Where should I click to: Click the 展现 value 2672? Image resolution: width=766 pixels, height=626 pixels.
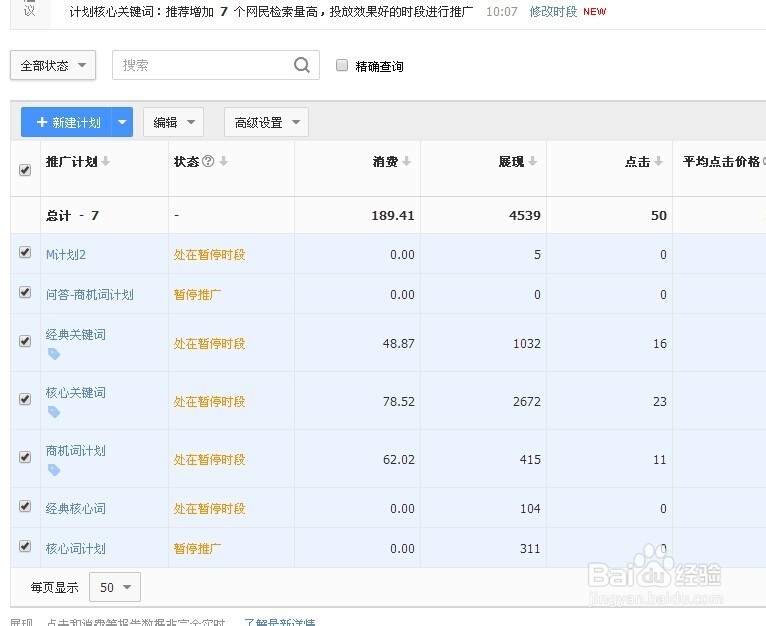click(x=527, y=402)
